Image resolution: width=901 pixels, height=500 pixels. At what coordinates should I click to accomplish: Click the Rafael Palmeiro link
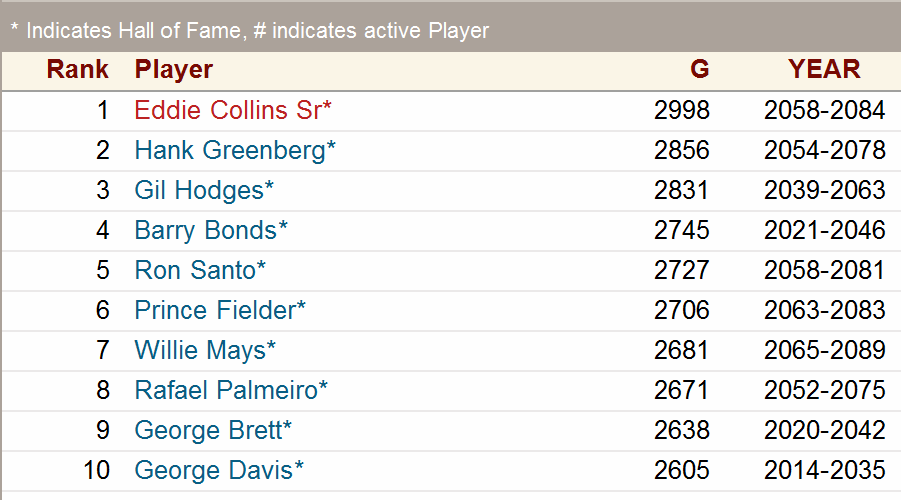tap(226, 390)
